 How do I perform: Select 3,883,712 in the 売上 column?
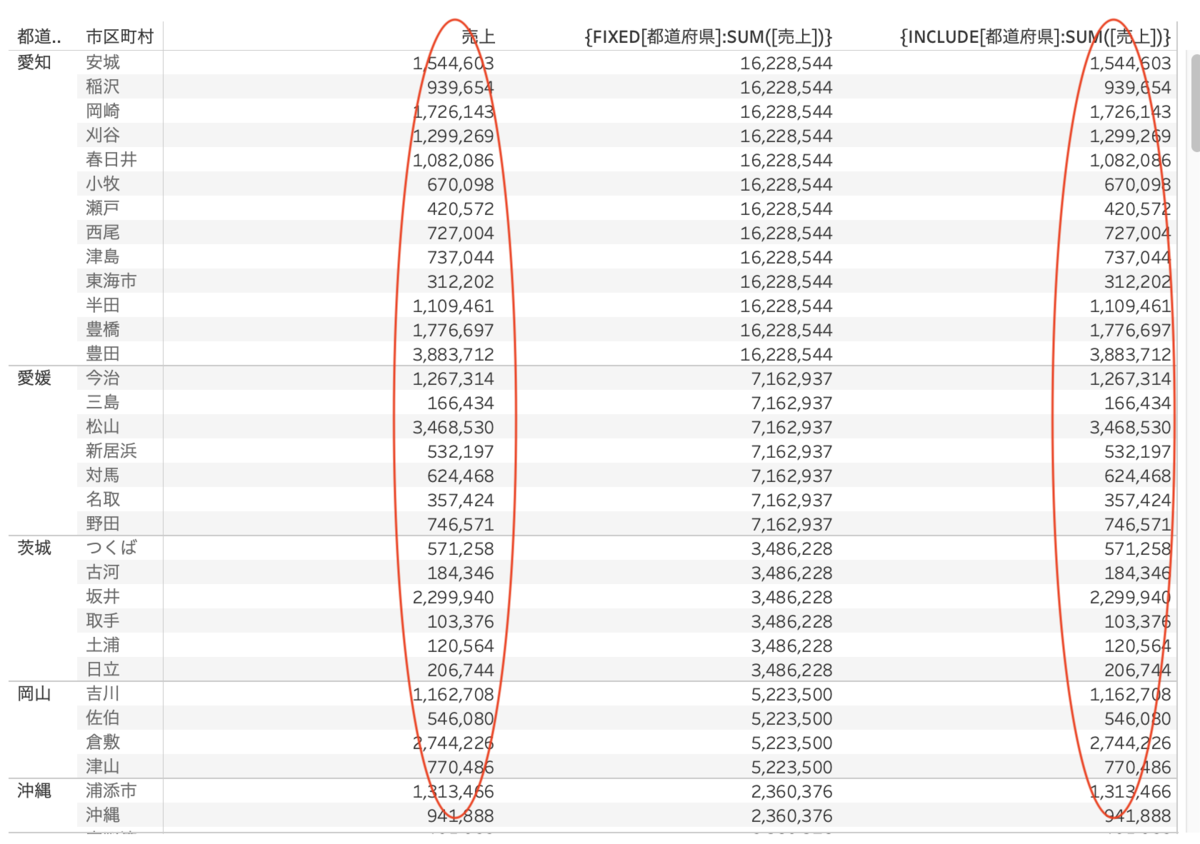tap(453, 354)
